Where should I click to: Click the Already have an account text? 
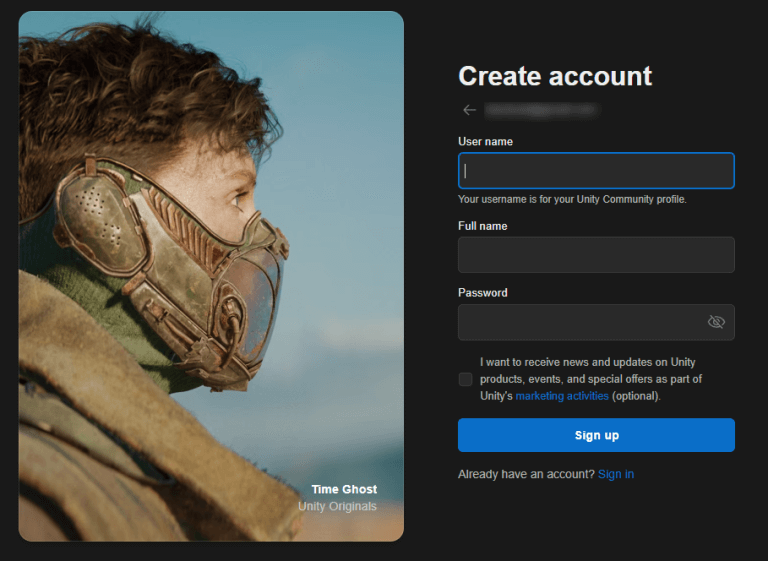pos(526,474)
